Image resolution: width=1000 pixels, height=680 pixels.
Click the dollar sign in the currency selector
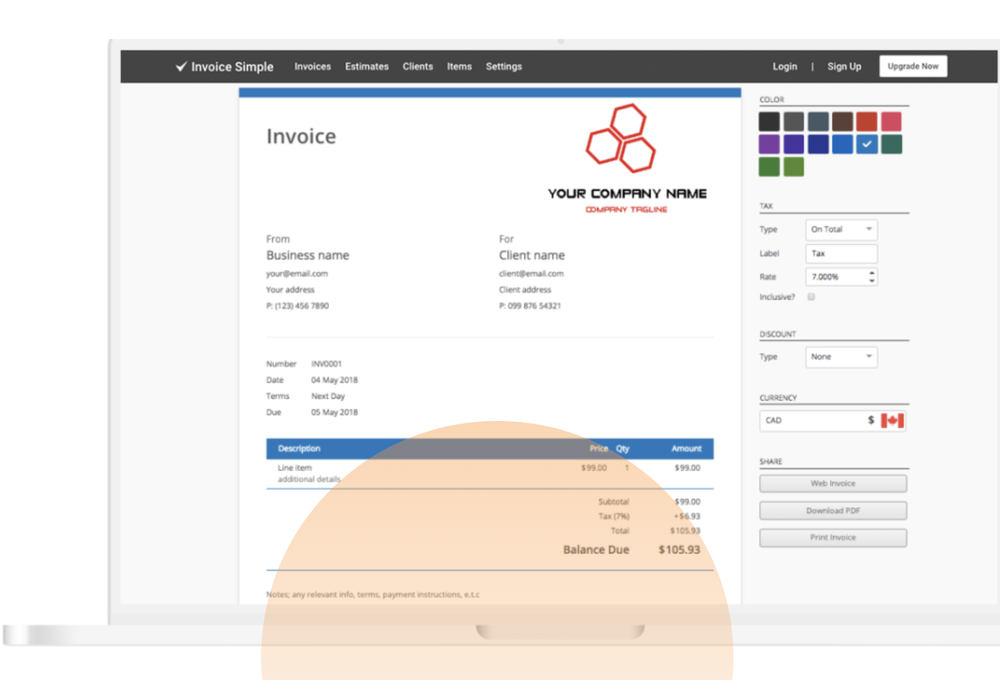pos(870,420)
